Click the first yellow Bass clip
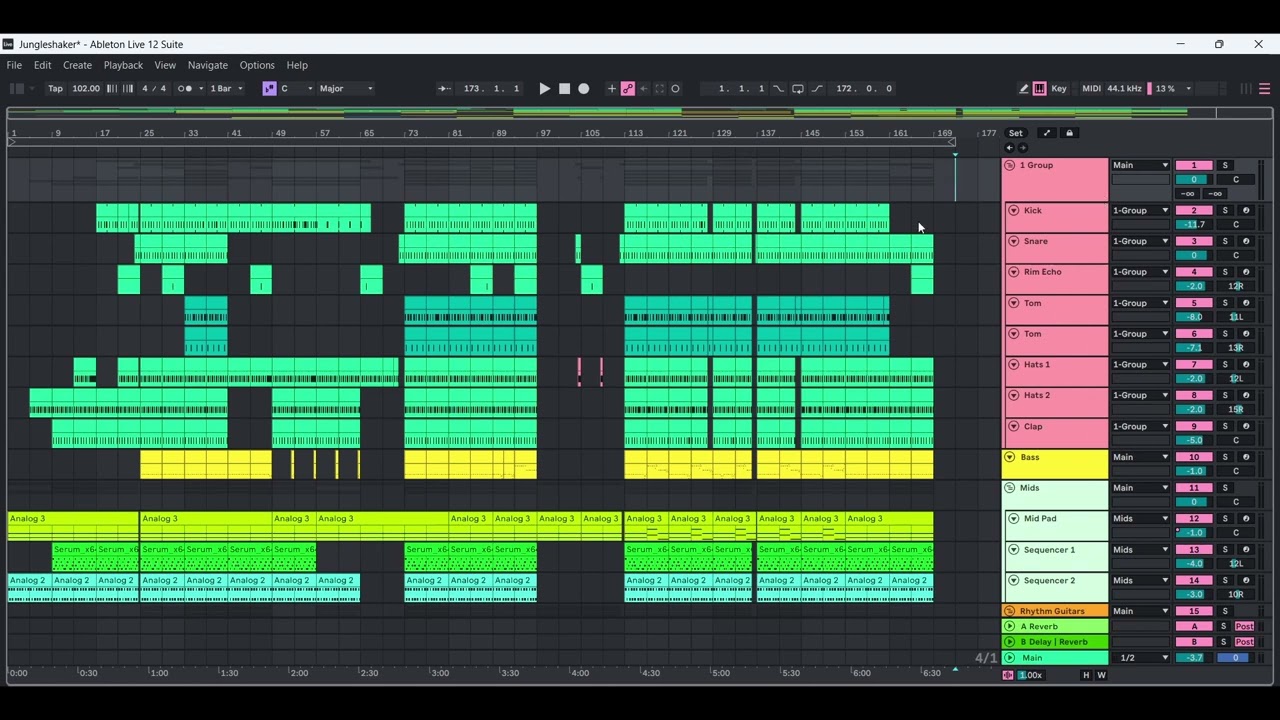The height and width of the screenshot is (720, 1280). tap(206, 465)
